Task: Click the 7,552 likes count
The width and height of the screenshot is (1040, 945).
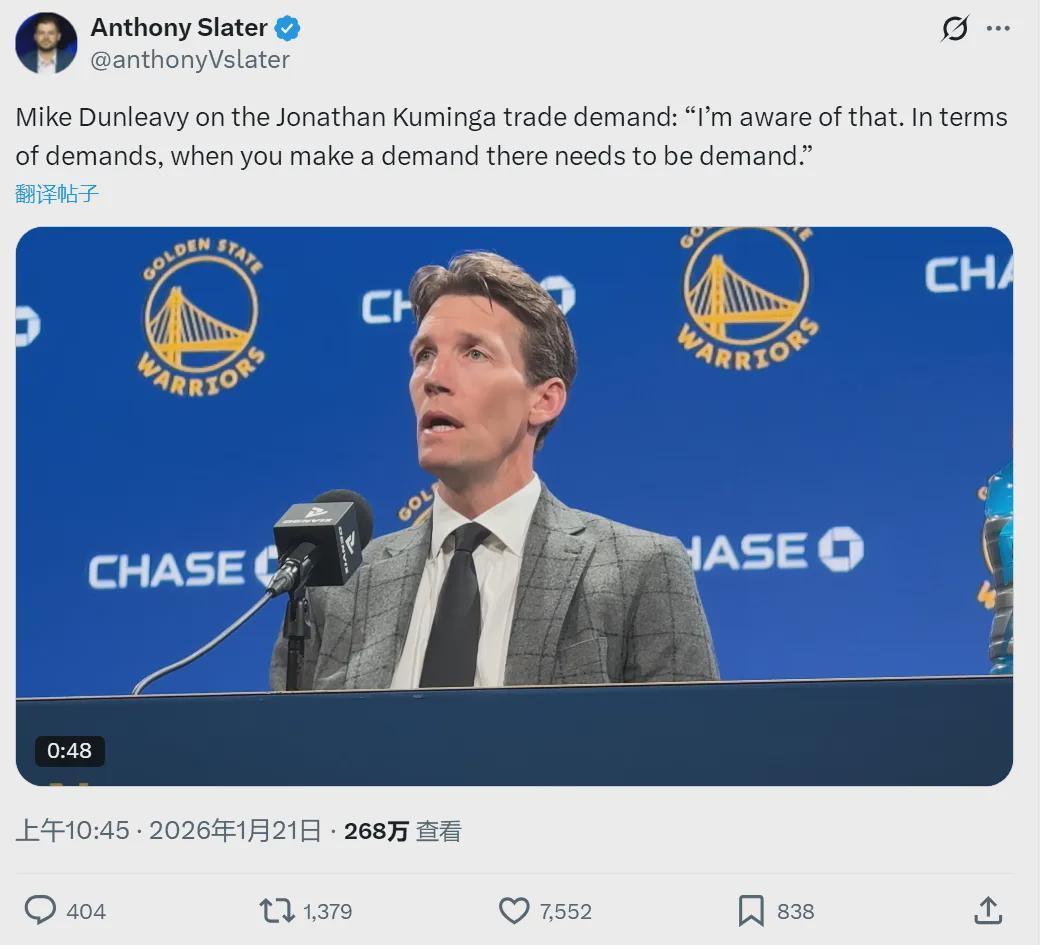Action: [x=565, y=912]
